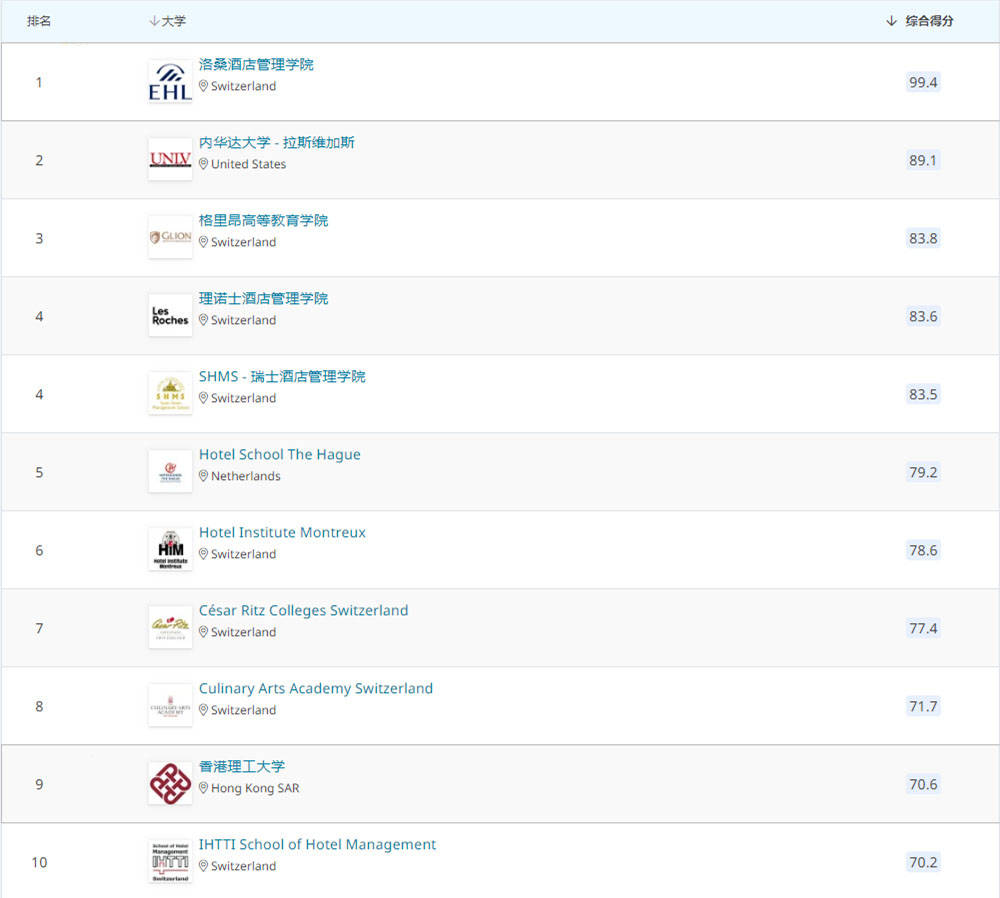
Task: Sort by 综合得分 column arrow
Action: coord(891,21)
